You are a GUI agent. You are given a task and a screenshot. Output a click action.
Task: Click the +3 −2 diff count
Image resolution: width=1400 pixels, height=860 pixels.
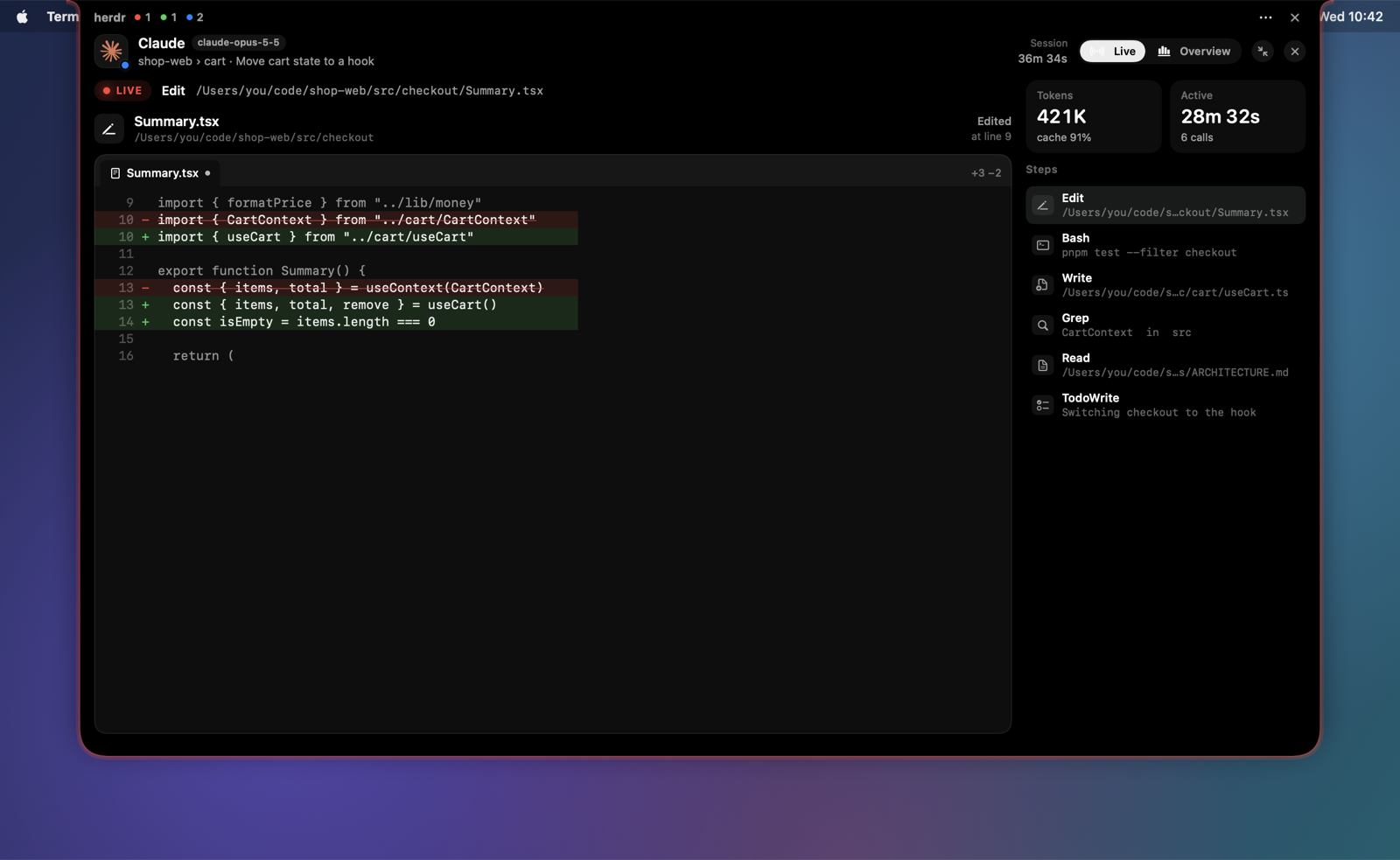pyautogui.click(x=986, y=173)
